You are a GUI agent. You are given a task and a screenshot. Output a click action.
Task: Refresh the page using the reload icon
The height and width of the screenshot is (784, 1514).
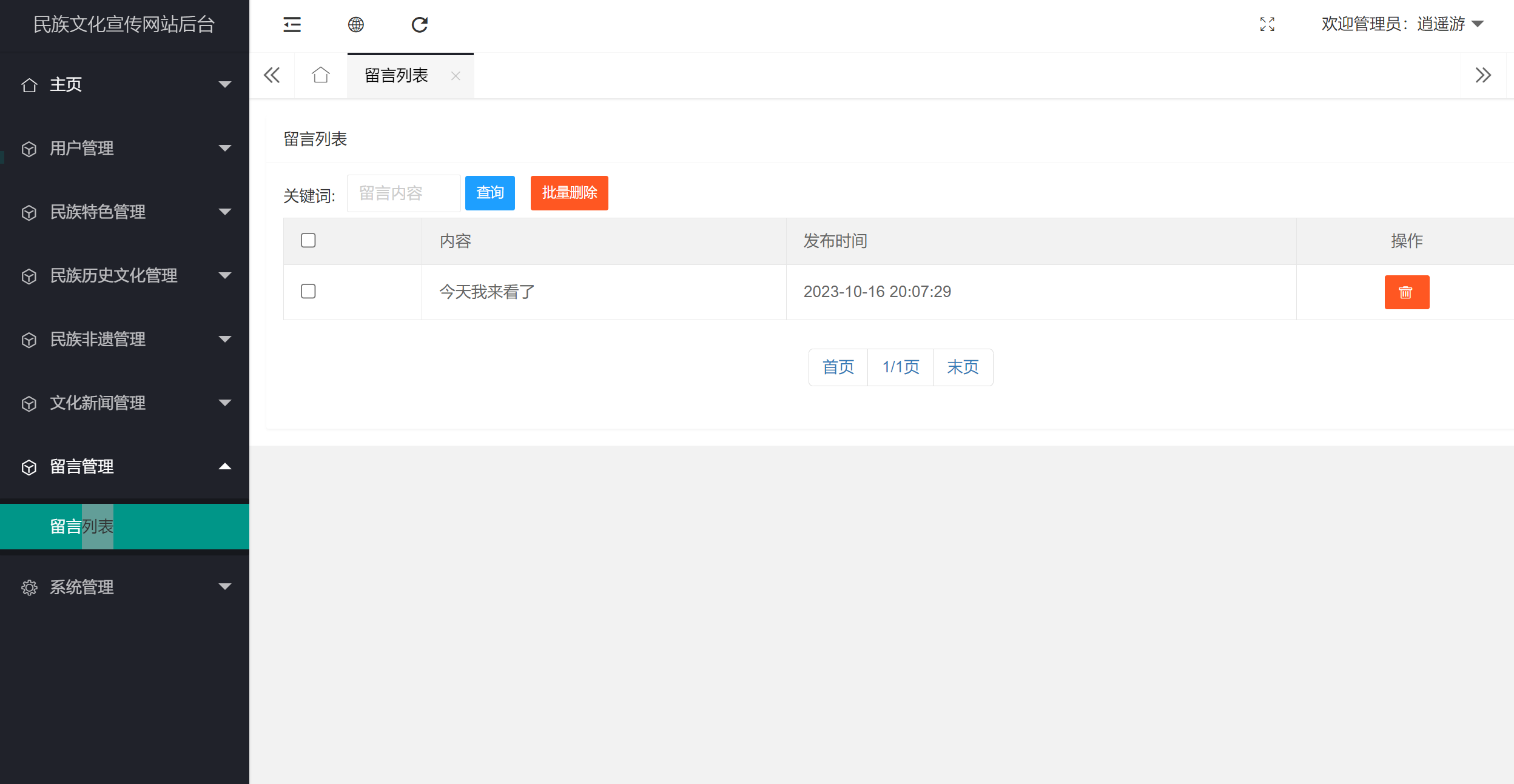(x=420, y=25)
